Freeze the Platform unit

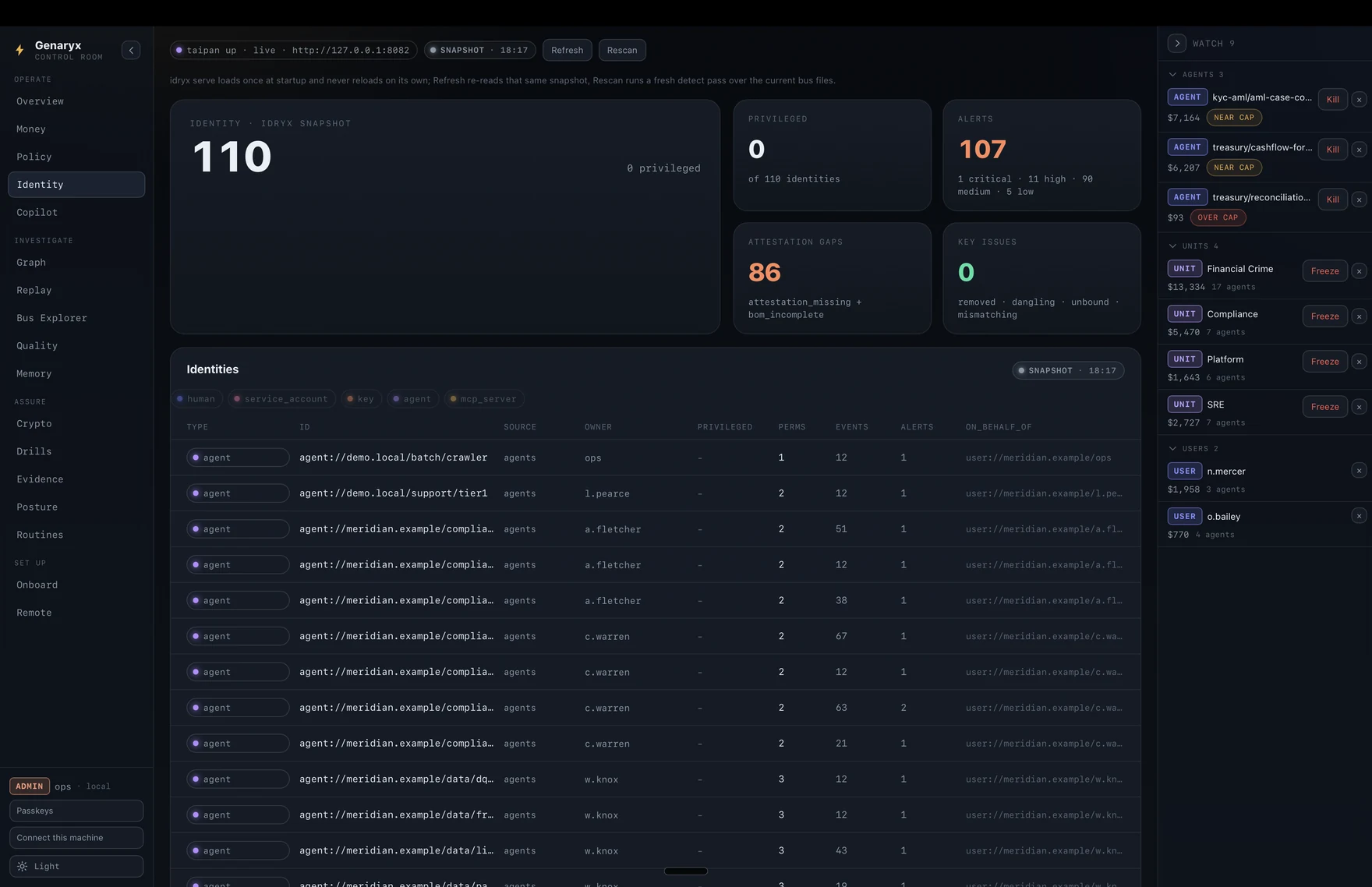pos(1325,362)
